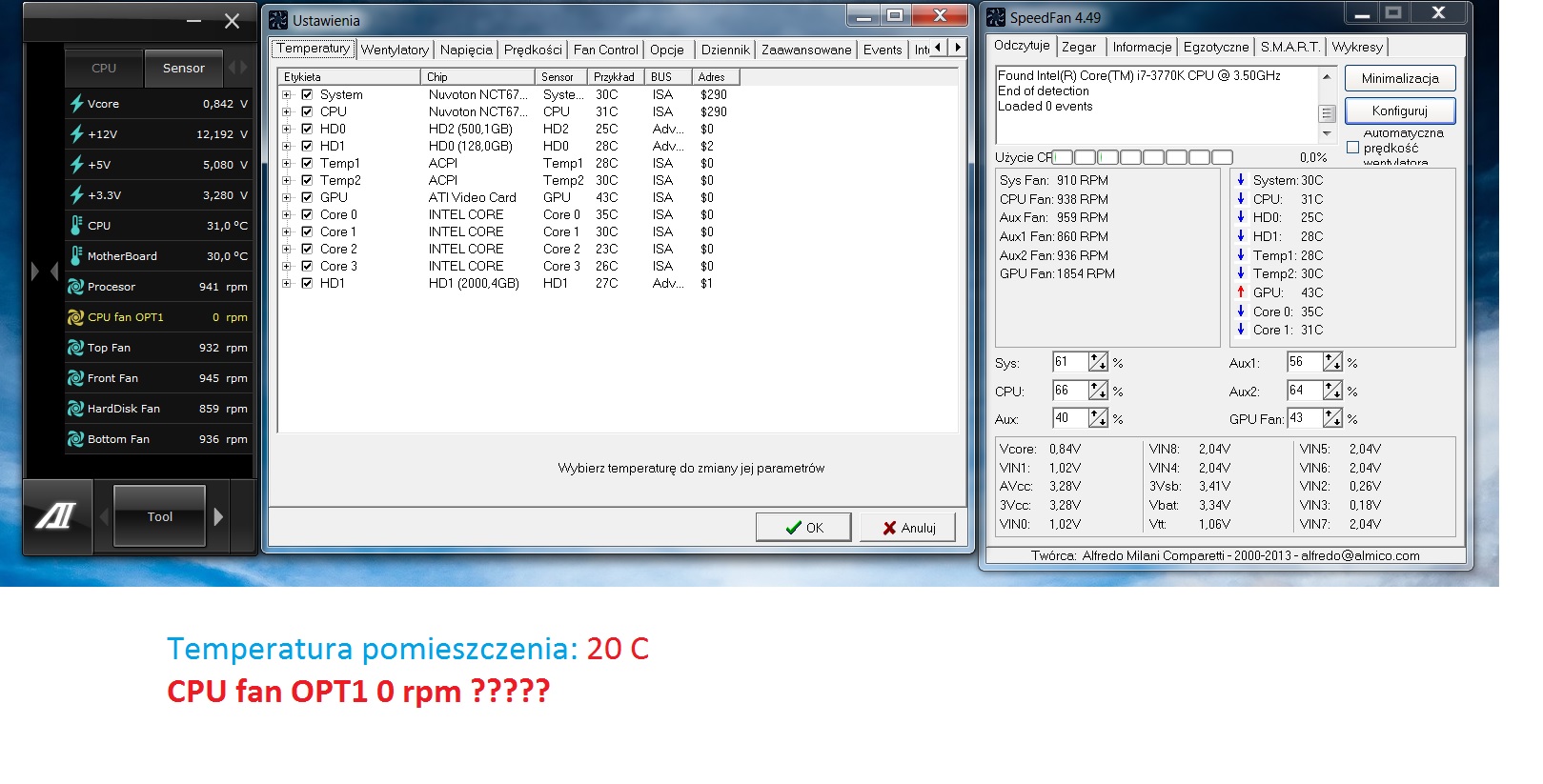Click the Anuluj button
1543x784 pixels.
[908, 528]
